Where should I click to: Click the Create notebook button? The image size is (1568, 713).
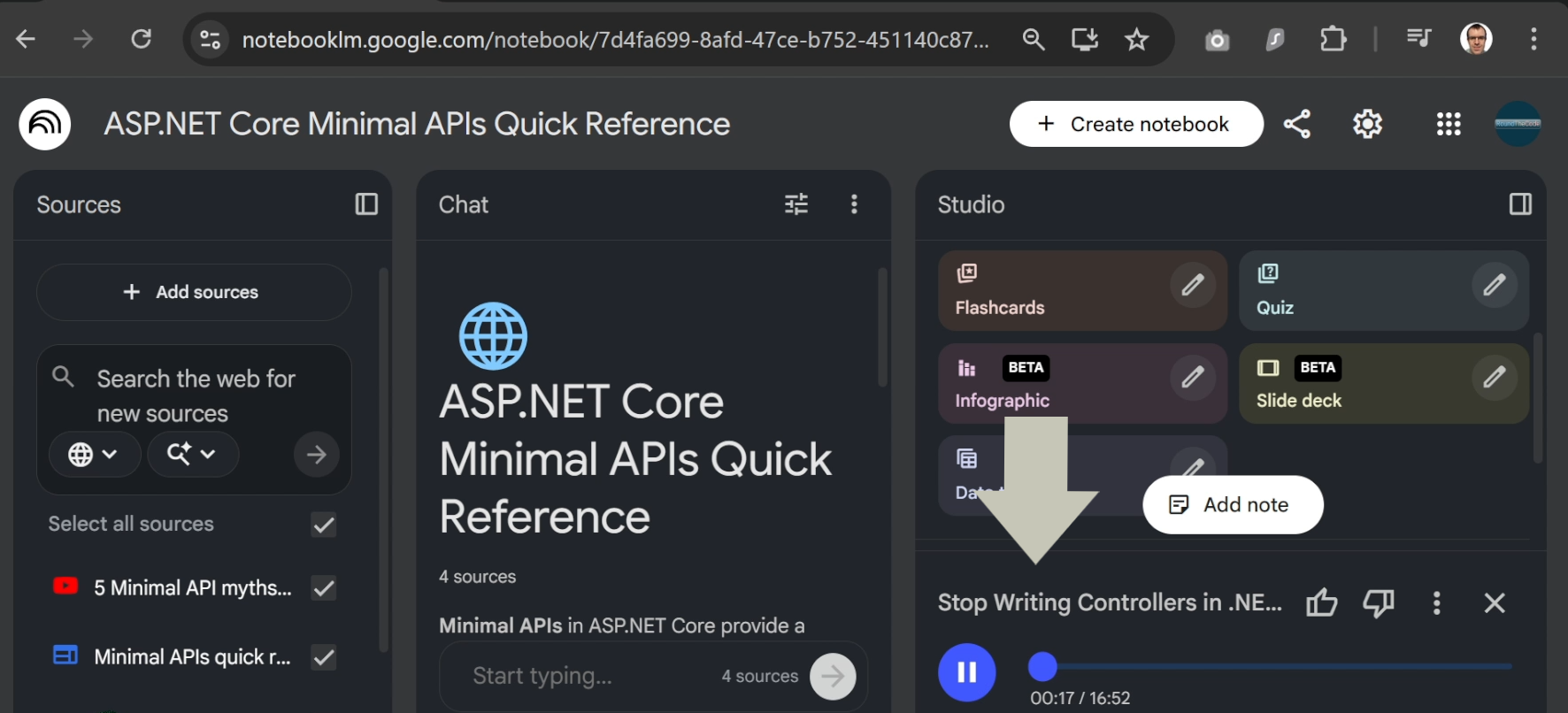pos(1136,124)
